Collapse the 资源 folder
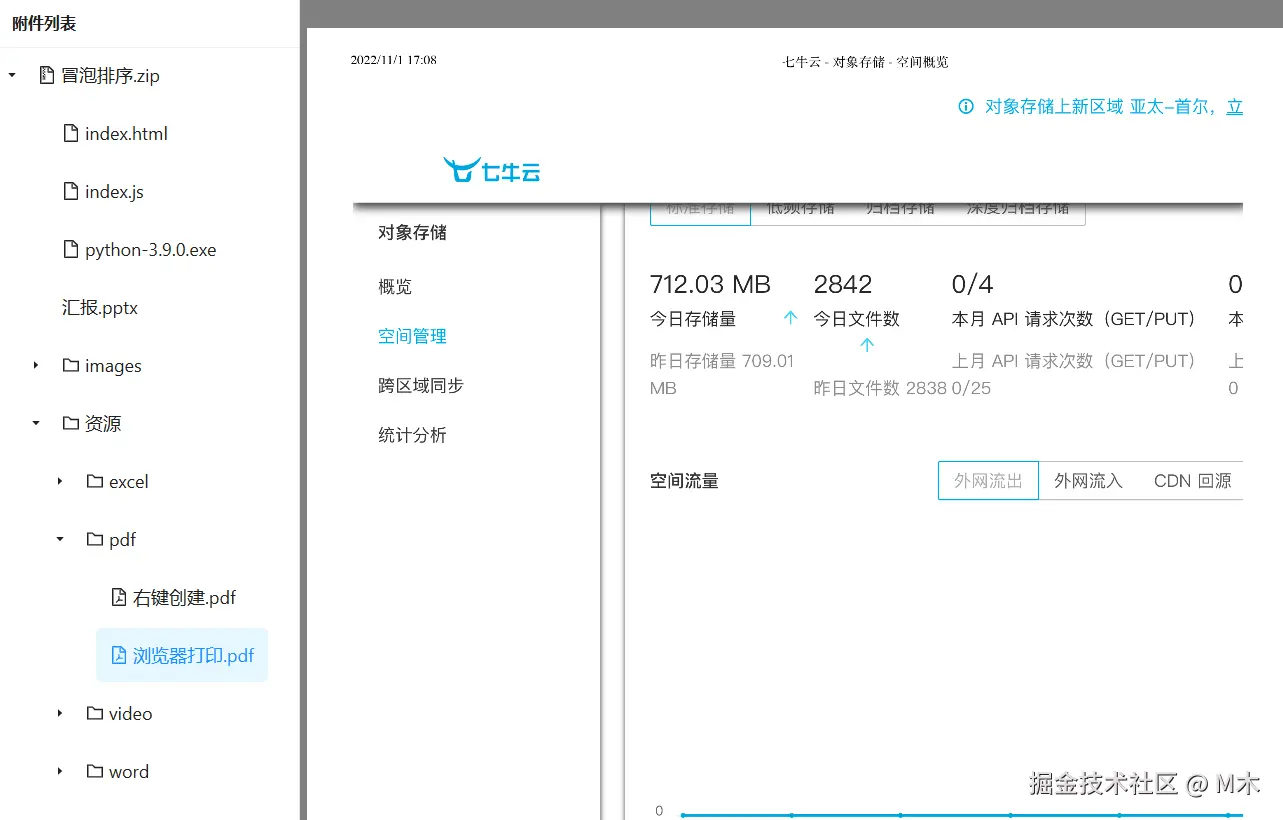This screenshot has width=1283, height=820. point(36,424)
